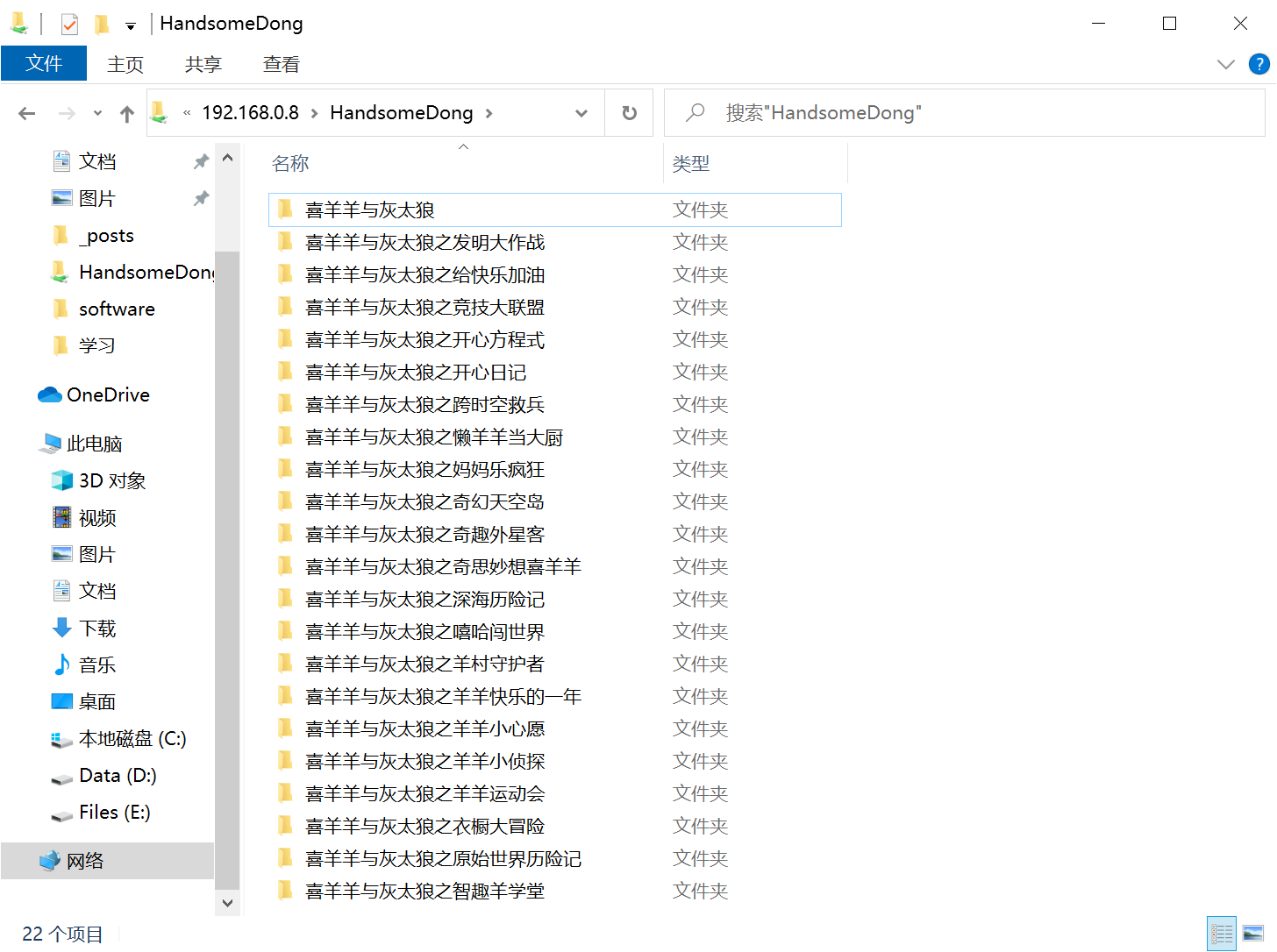Open the Customize Quick Access Toolbar dropdown
This screenshot has height=952, width=1277.
(131, 25)
